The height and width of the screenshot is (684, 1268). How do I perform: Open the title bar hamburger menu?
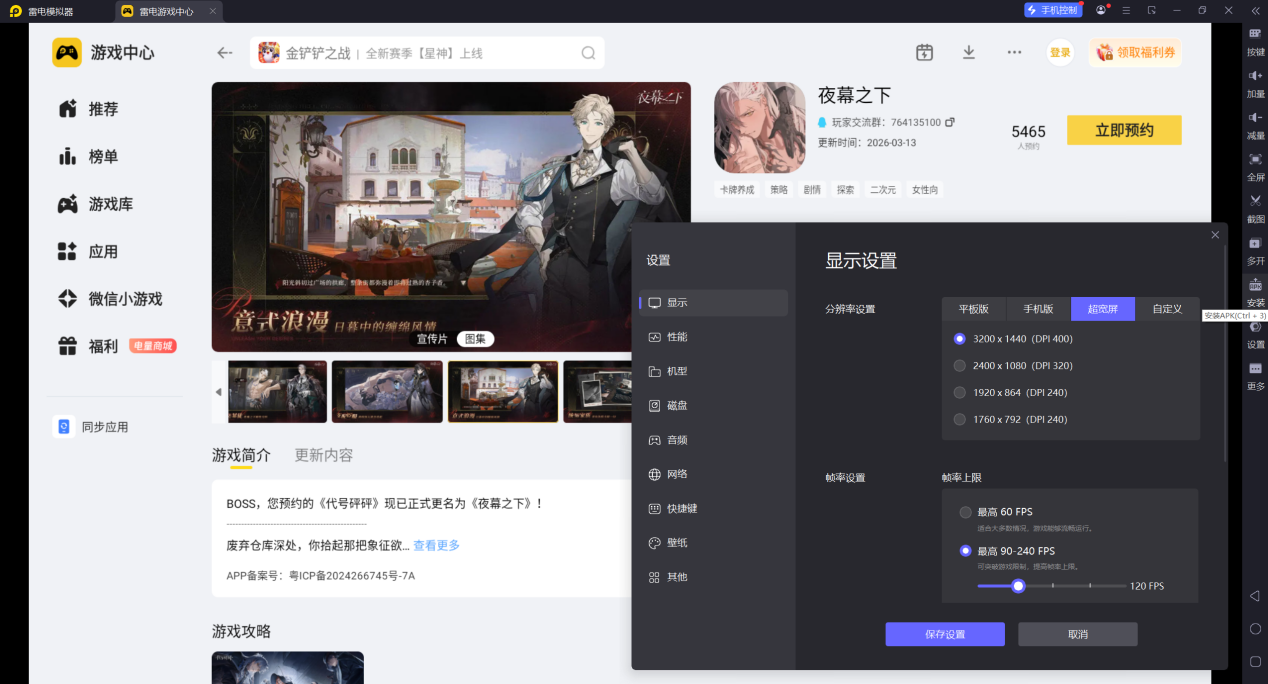tap(1127, 10)
